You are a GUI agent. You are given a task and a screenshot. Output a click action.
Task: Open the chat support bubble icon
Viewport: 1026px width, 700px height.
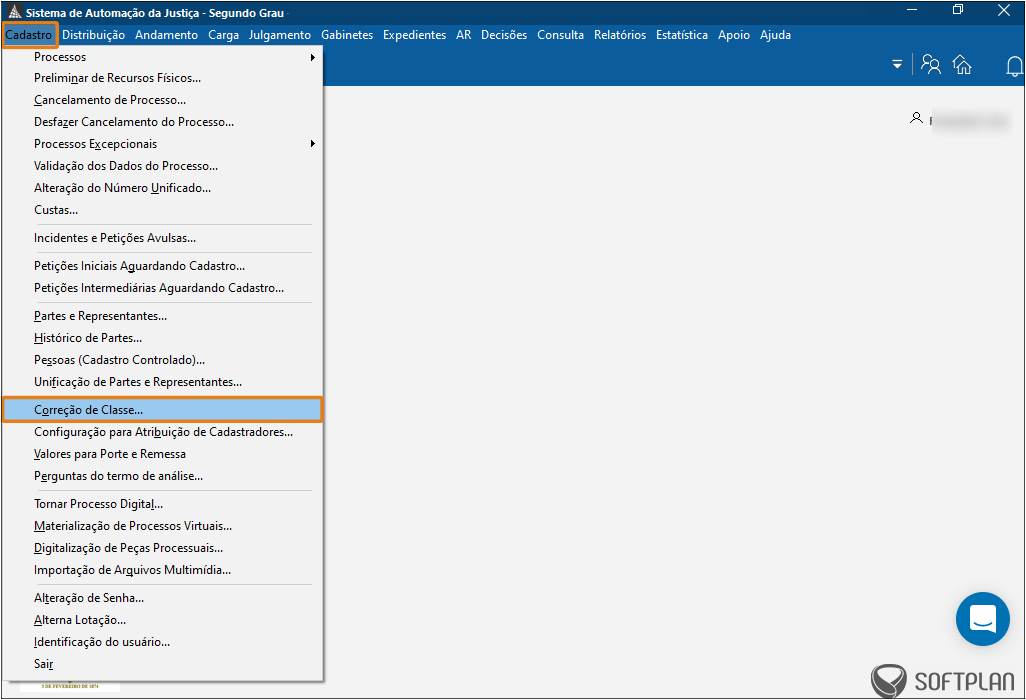(x=982, y=618)
